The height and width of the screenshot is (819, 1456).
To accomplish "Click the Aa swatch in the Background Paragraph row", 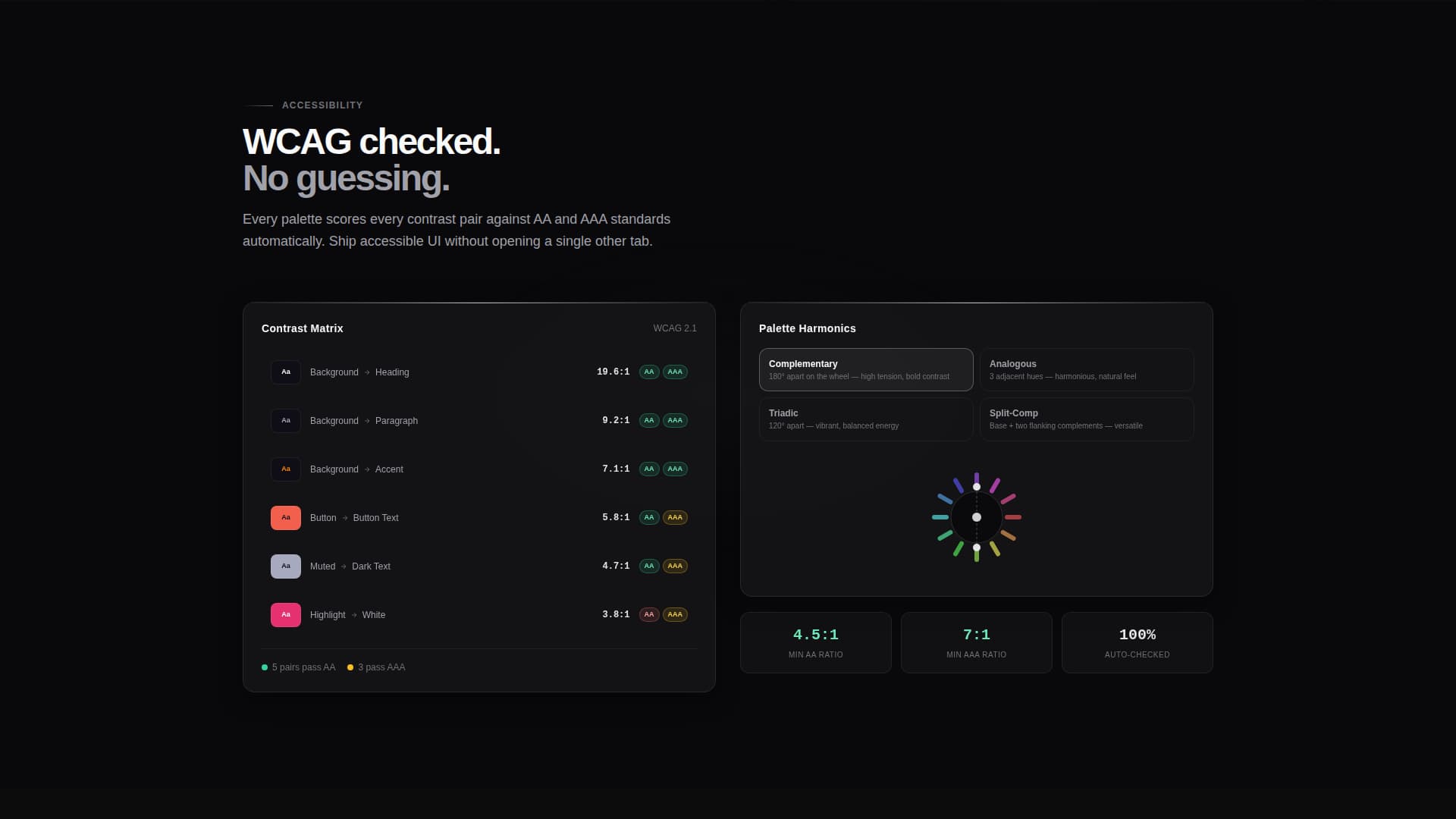I will click(286, 421).
